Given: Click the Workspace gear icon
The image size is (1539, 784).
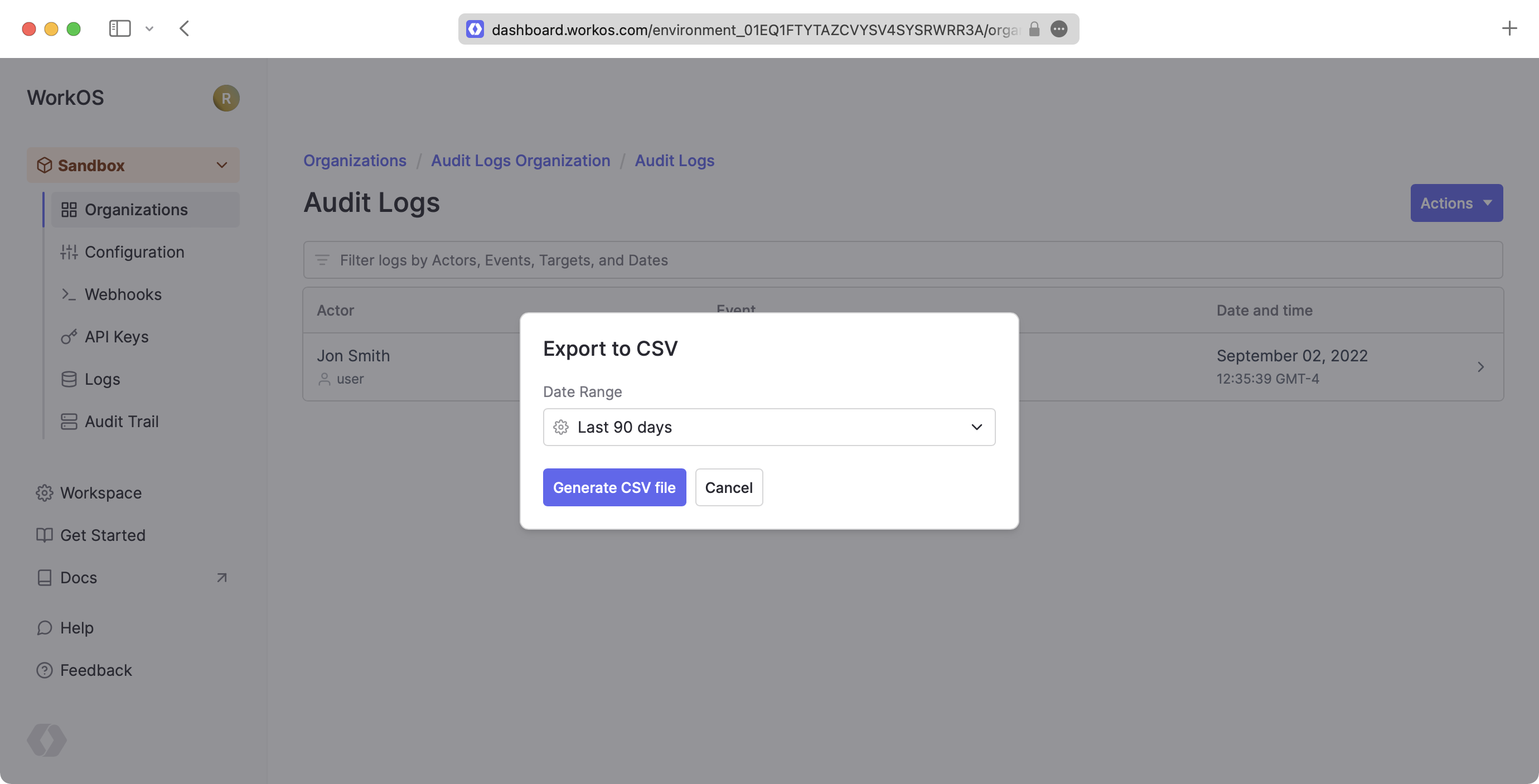Looking at the screenshot, I should [x=44, y=493].
